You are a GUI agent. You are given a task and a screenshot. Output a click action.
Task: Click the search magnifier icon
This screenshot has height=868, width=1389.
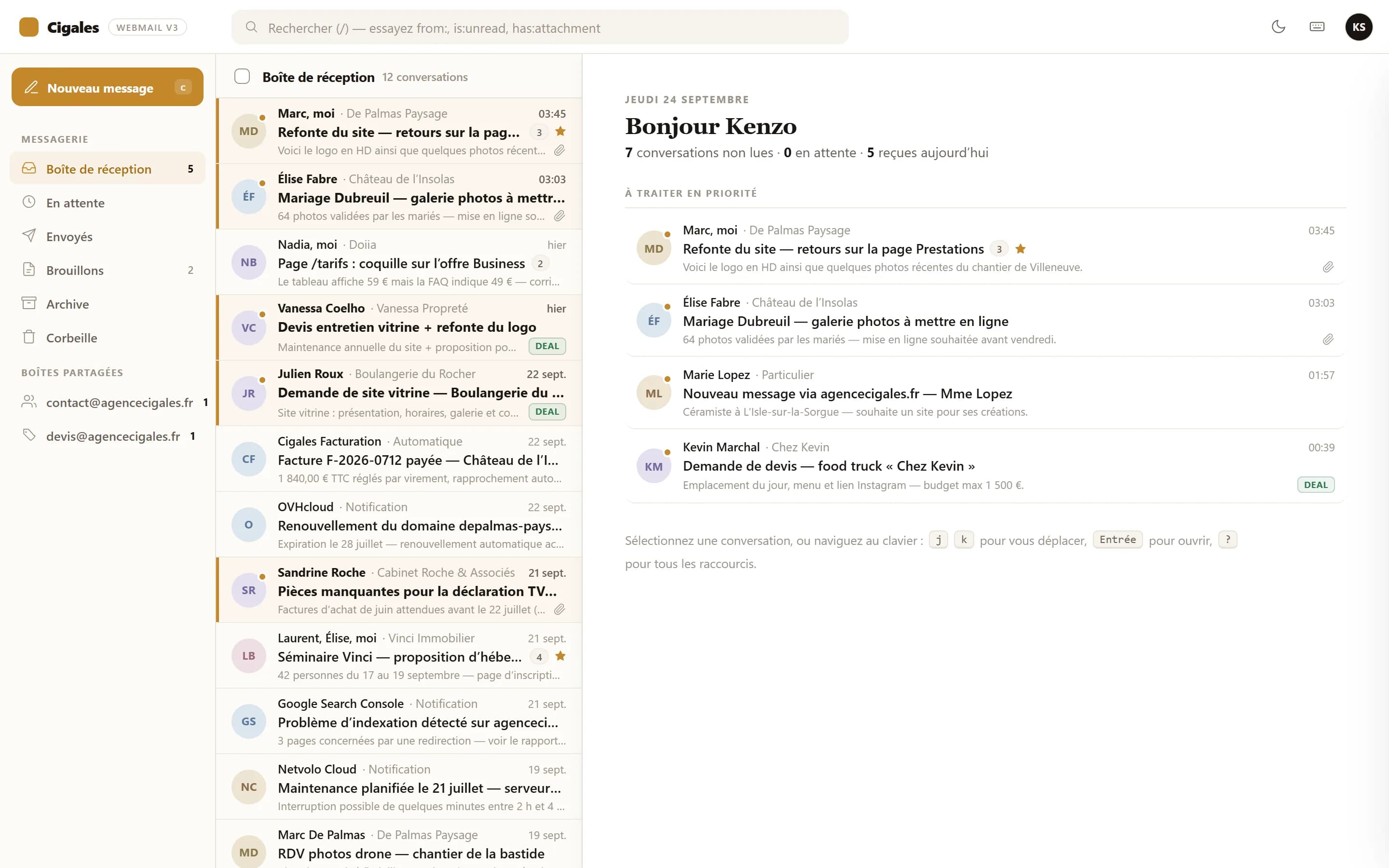pos(251,27)
